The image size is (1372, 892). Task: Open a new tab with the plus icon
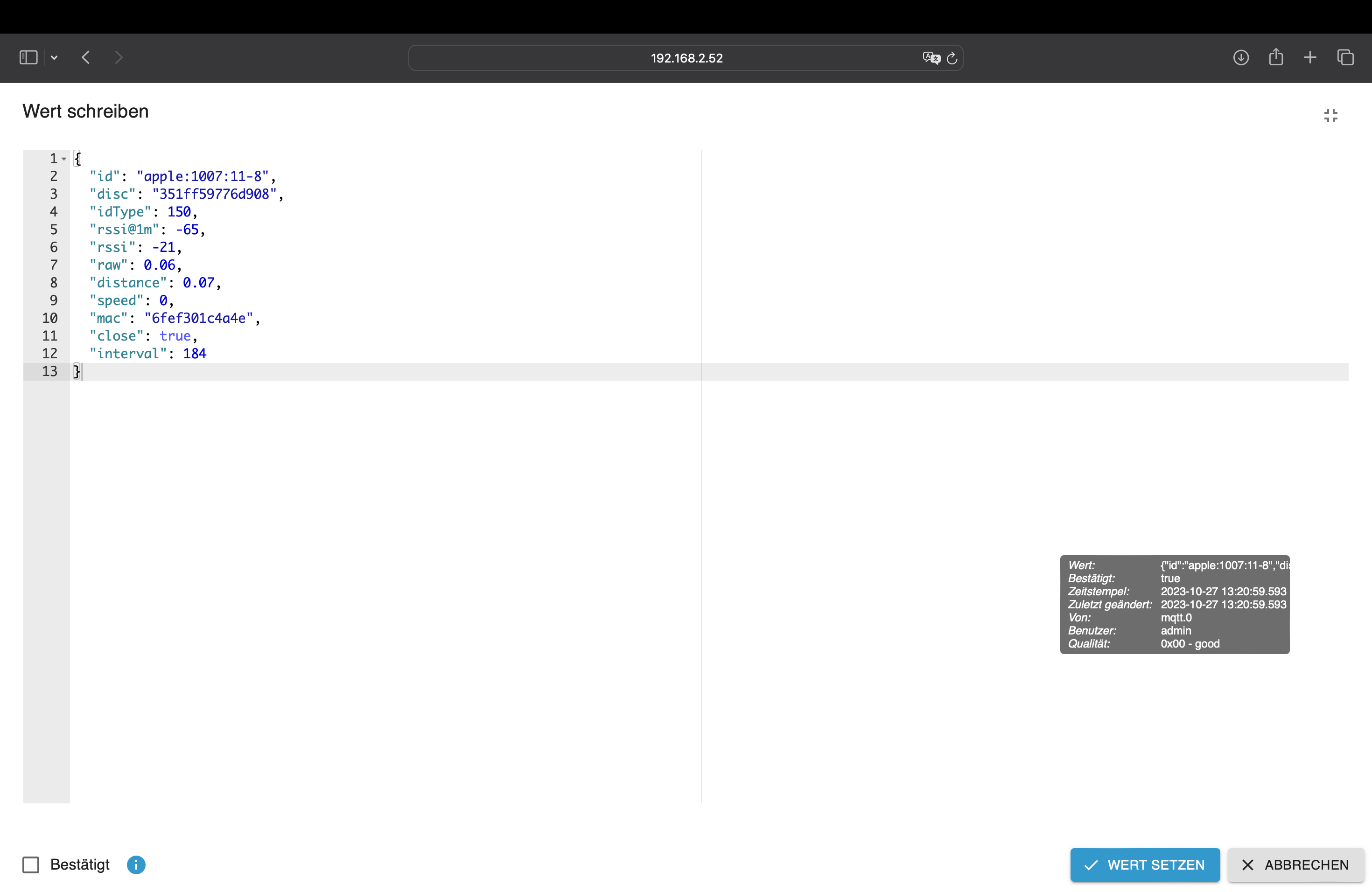click(x=1310, y=58)
